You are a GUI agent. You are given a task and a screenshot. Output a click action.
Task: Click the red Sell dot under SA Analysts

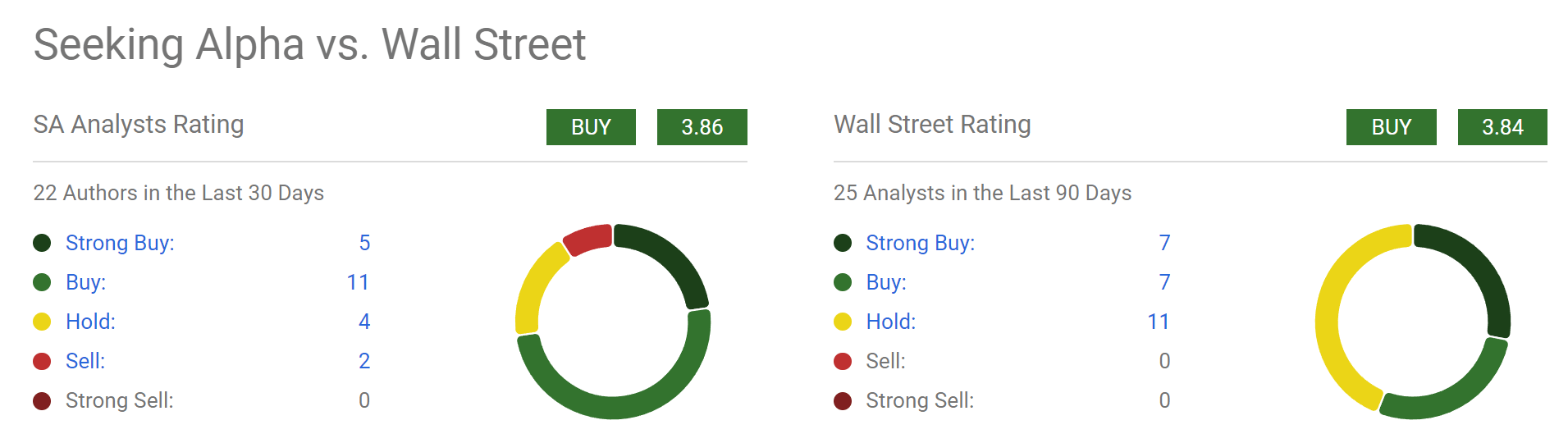pos(42,361)
